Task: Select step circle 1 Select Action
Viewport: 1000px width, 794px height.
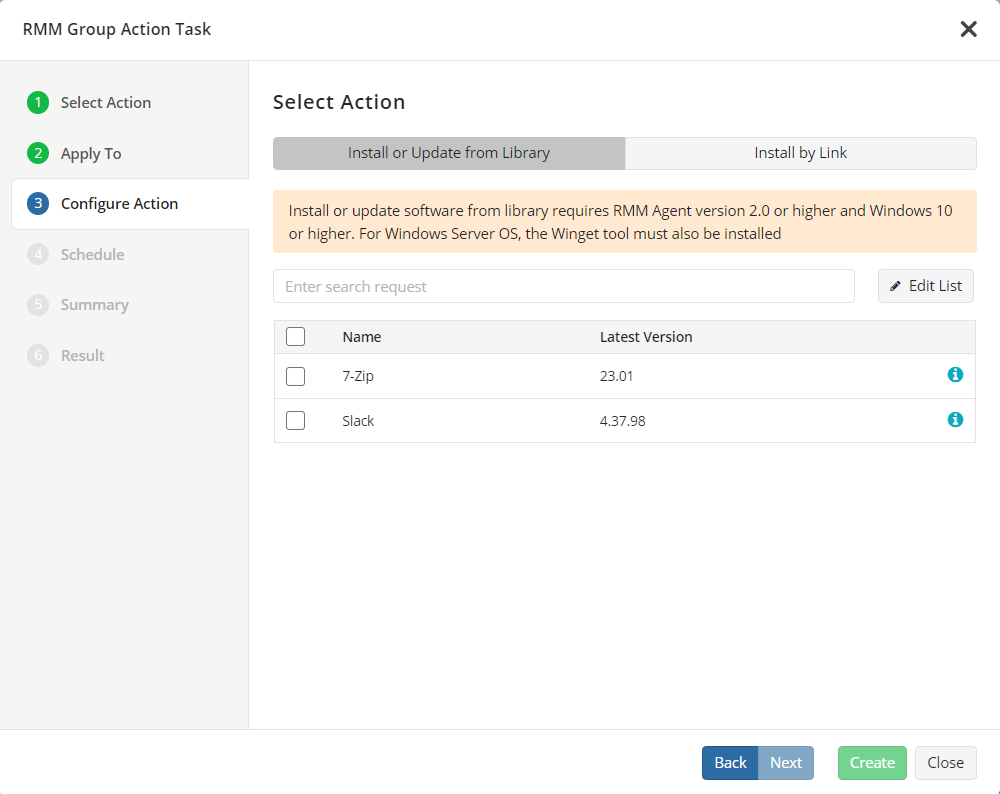Action: (x=37, y=102)
